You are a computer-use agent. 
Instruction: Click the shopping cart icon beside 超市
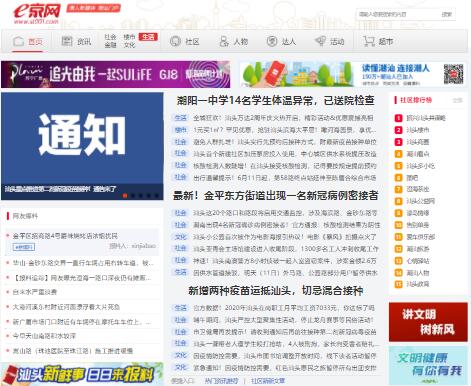click(369, 41)
